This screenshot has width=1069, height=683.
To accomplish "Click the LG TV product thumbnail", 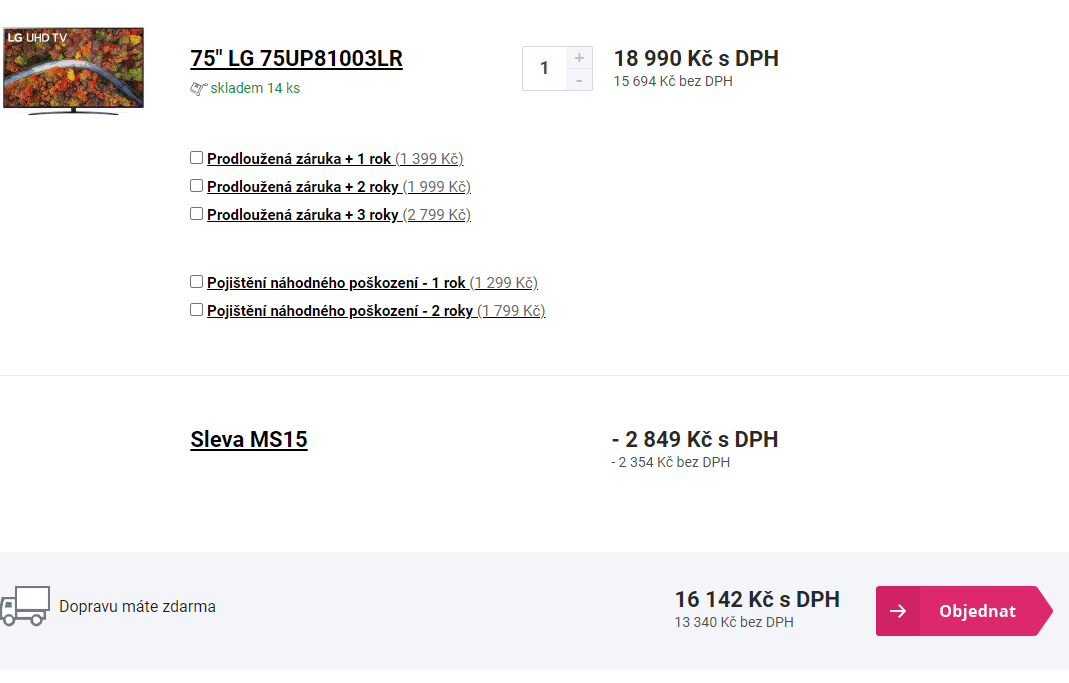I will tap(73, 70).
